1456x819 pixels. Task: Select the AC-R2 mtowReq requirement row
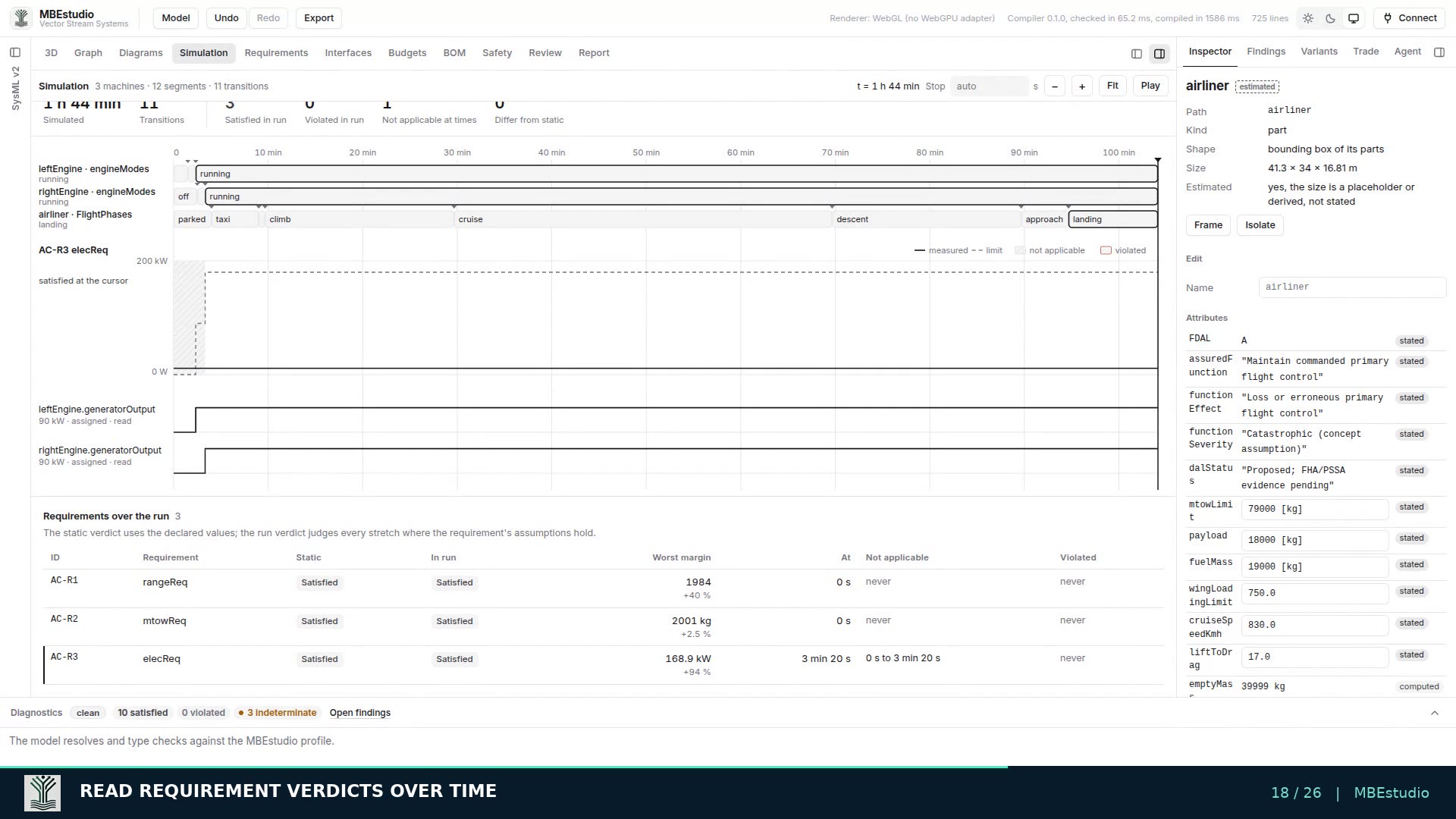click(x=604, y=627)
